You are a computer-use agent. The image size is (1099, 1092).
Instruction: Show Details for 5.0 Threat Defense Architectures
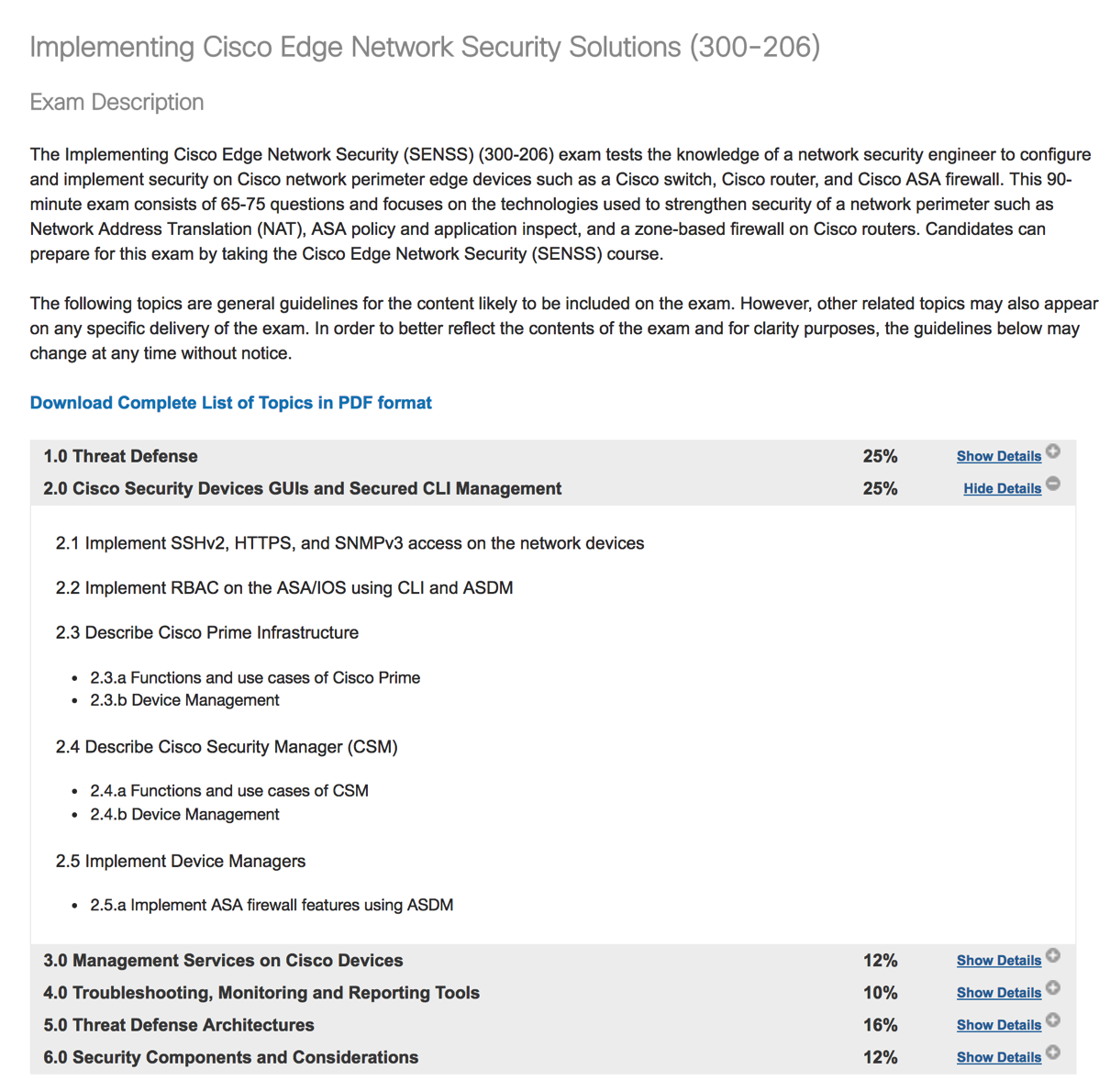point(998,1025)
